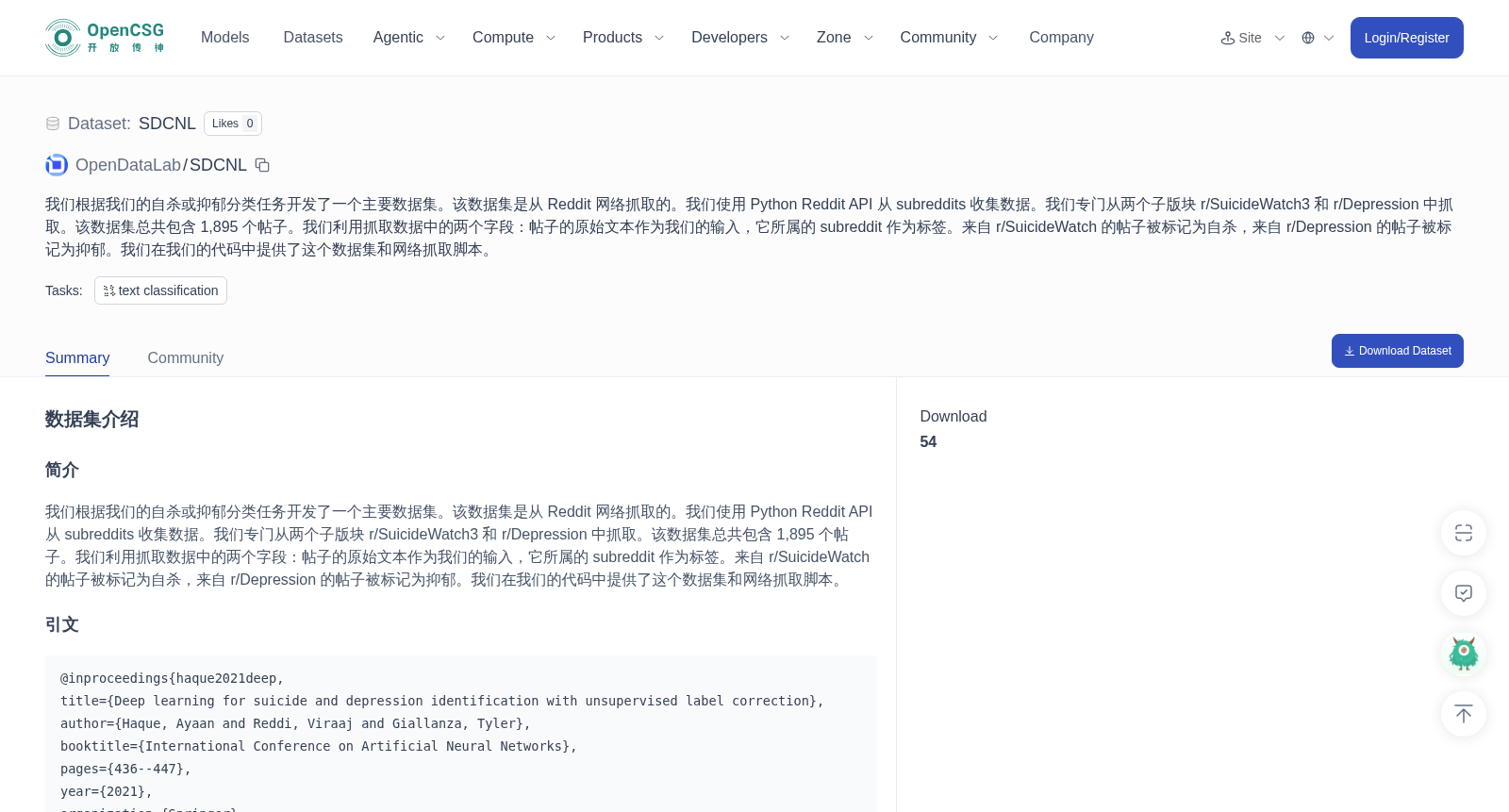Expand the Products dropdown
Screen dimensions: 1509x812
623,38
